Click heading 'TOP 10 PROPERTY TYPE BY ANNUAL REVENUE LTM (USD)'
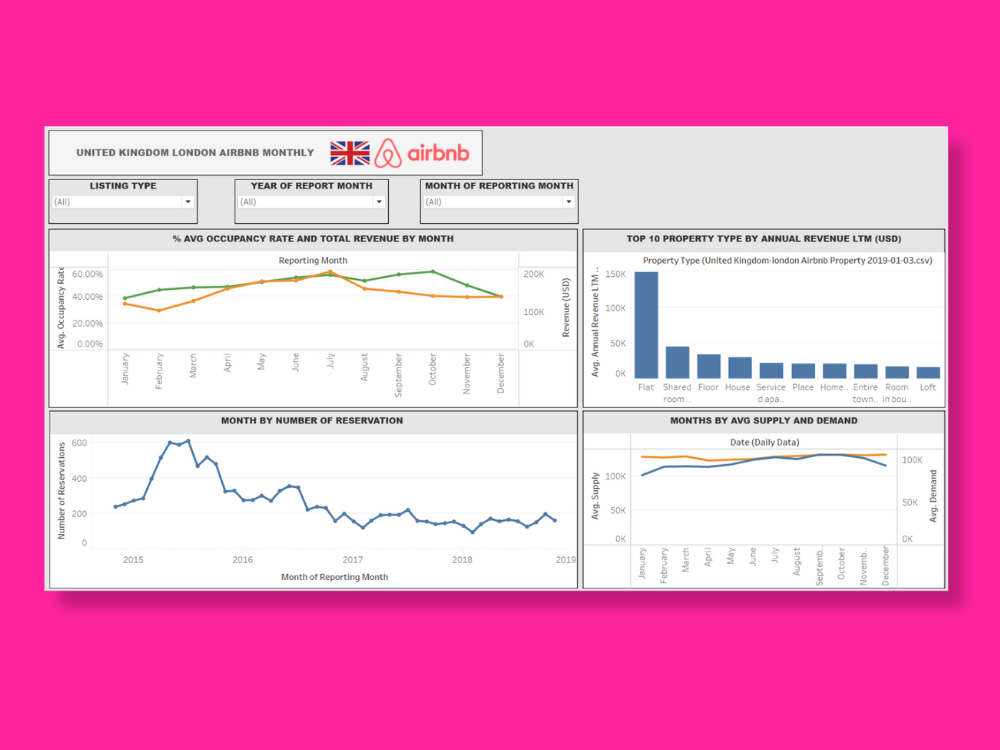The height and width of the screenshot is (750, 1000). point(763,239)
